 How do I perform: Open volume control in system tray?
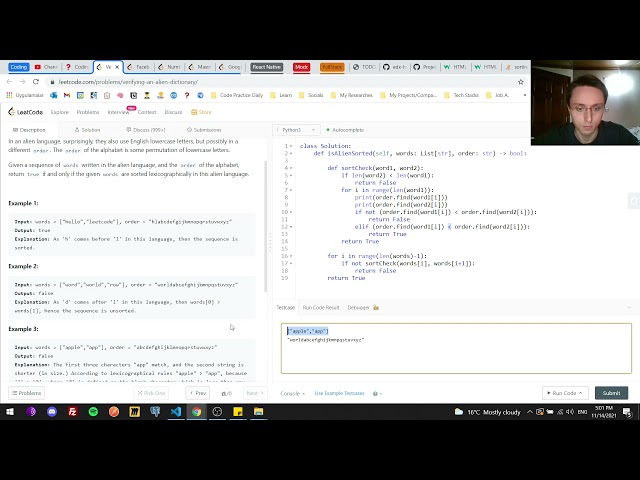[570, 412]
